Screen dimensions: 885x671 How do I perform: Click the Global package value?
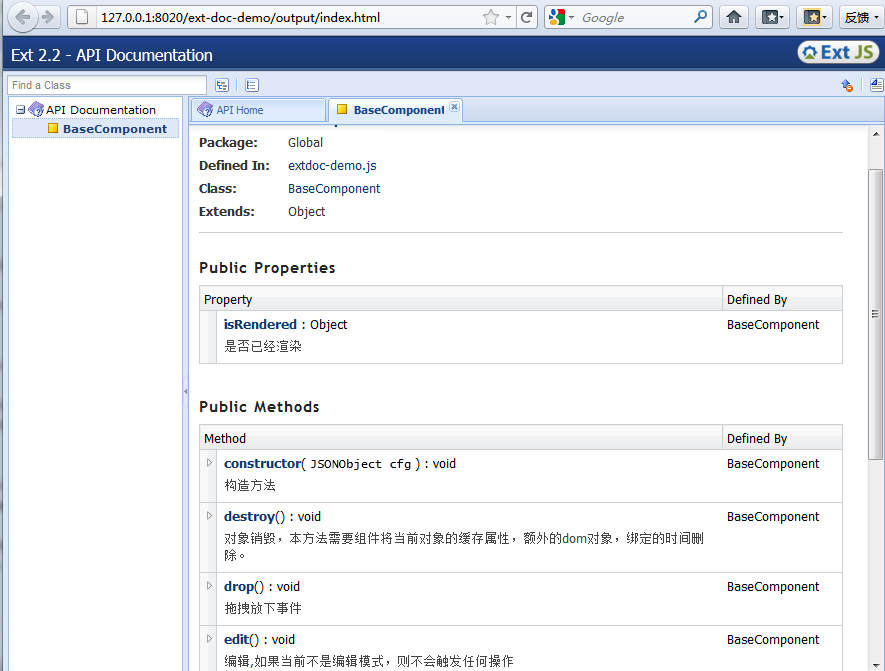(305, 142)
